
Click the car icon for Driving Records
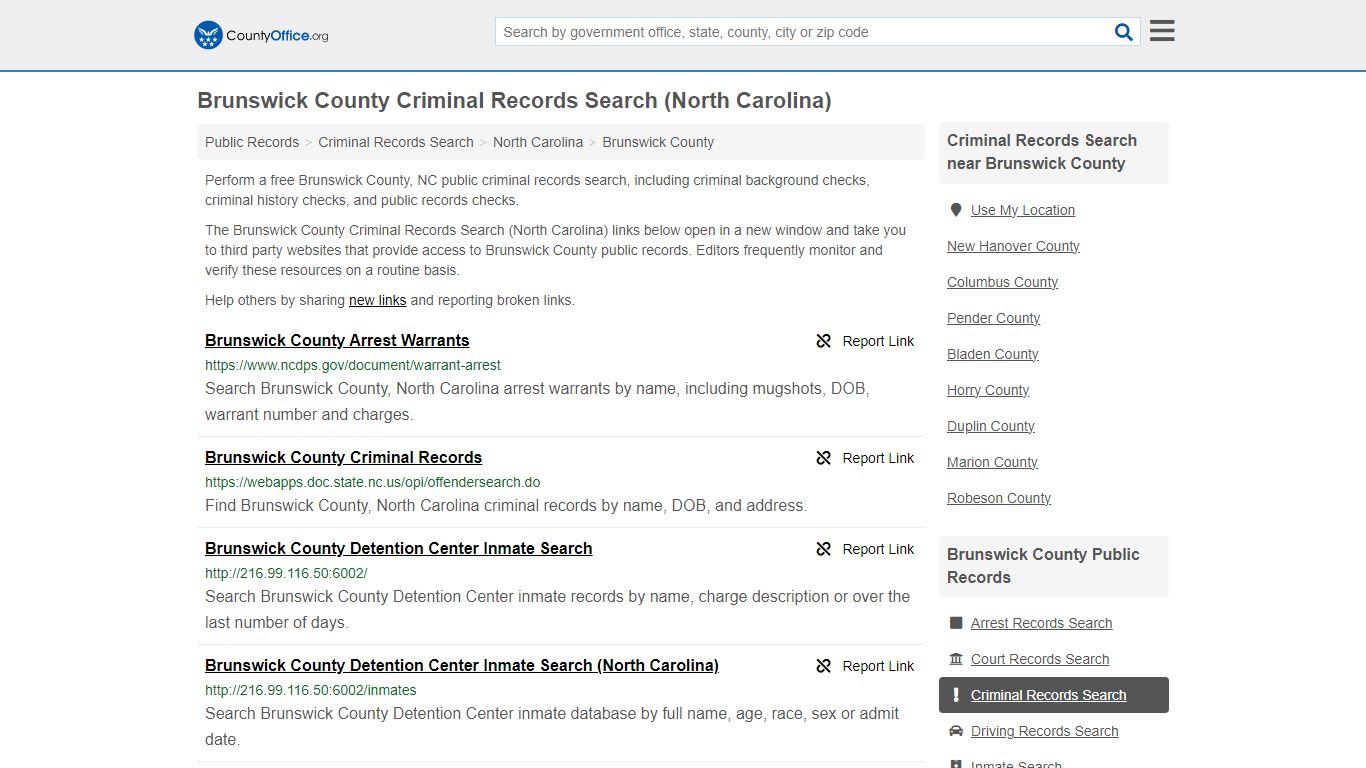(x=956, y=731)
